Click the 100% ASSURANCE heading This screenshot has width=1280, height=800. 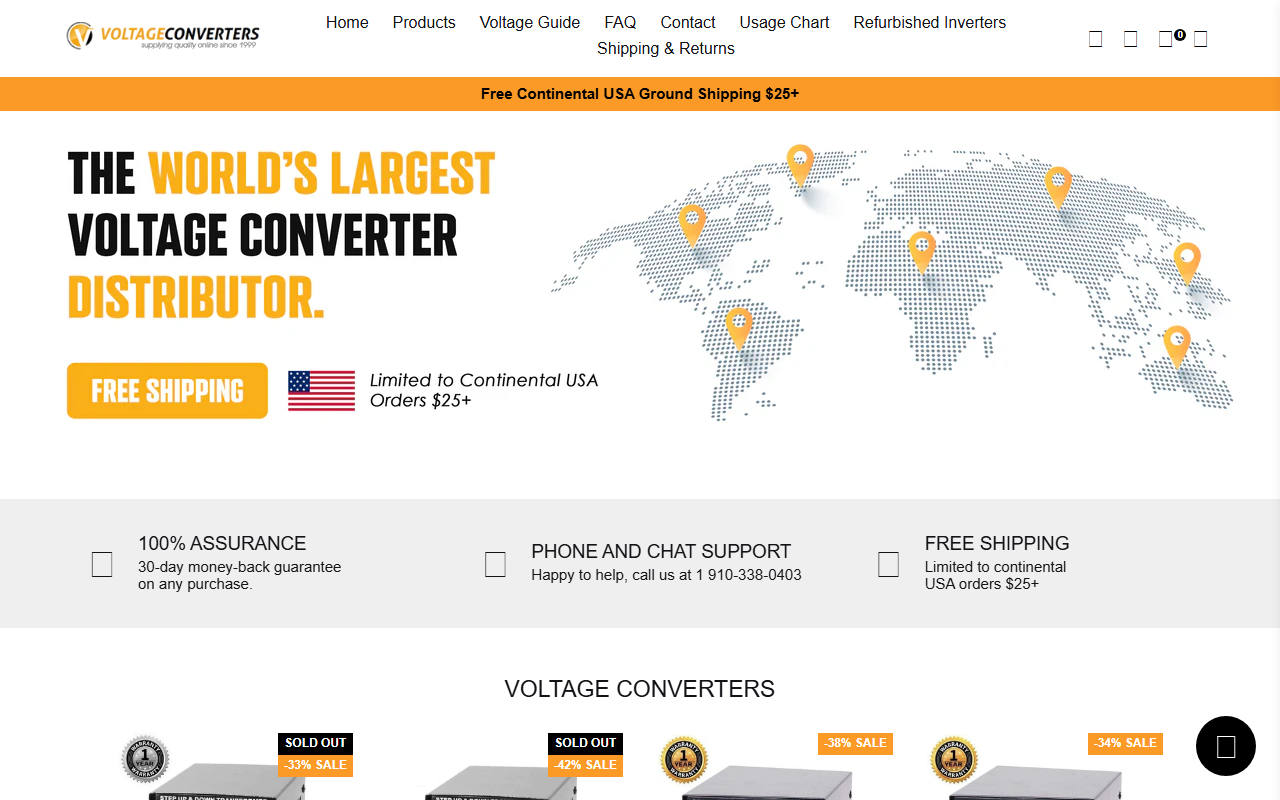pyautogui.click(x=222, y=543)
